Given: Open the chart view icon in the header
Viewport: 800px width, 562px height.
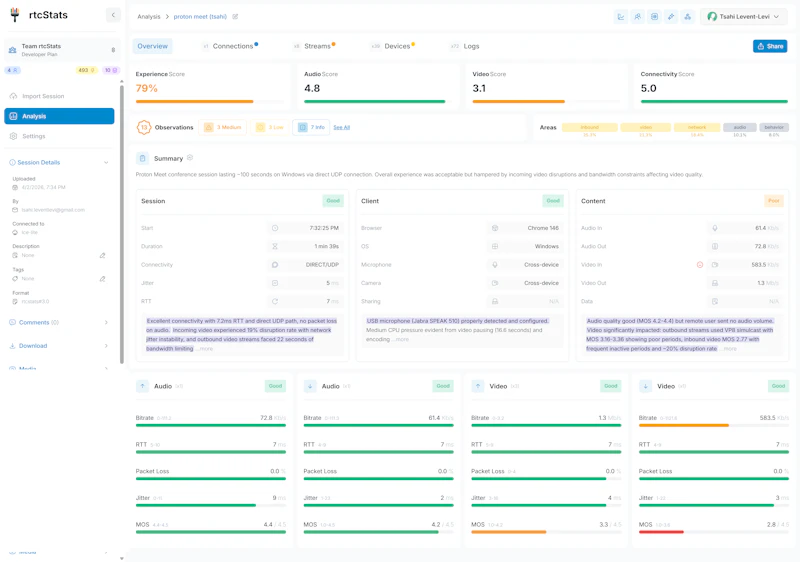Looking at the screenshot, I should point(621,17).
